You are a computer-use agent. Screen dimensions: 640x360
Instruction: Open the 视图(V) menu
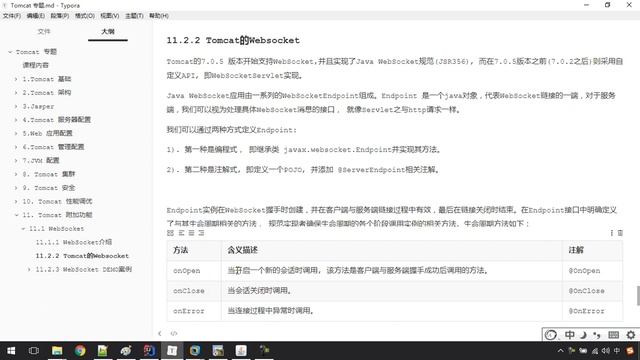(x=109, y=16)
